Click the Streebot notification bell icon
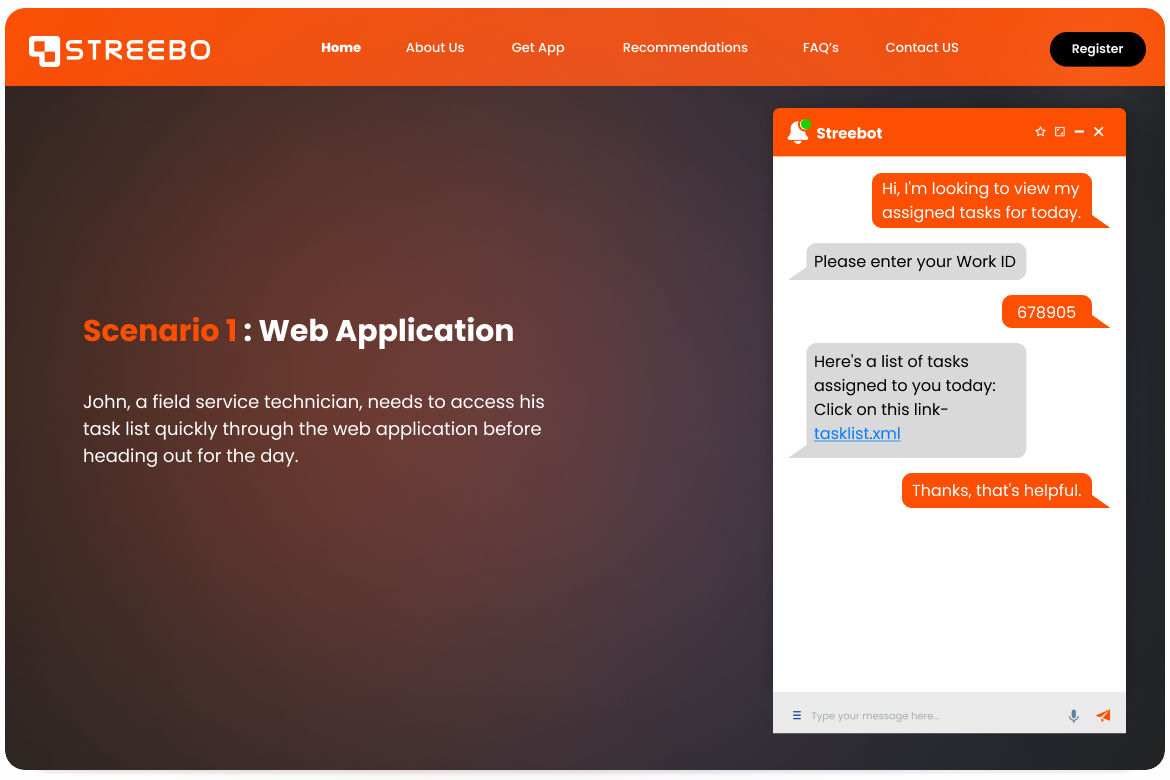This screenshot has width=1170, height=780. click(798, 131)
